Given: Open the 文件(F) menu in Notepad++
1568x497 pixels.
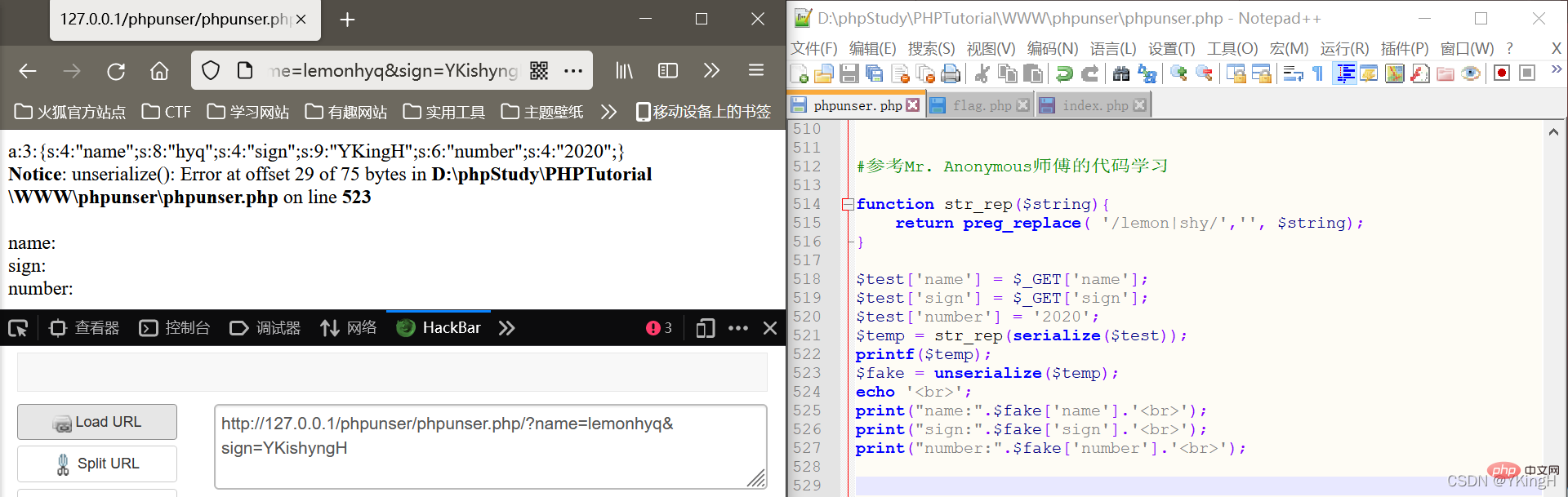Looking at the screenshot, I should [x=814, y=49].
